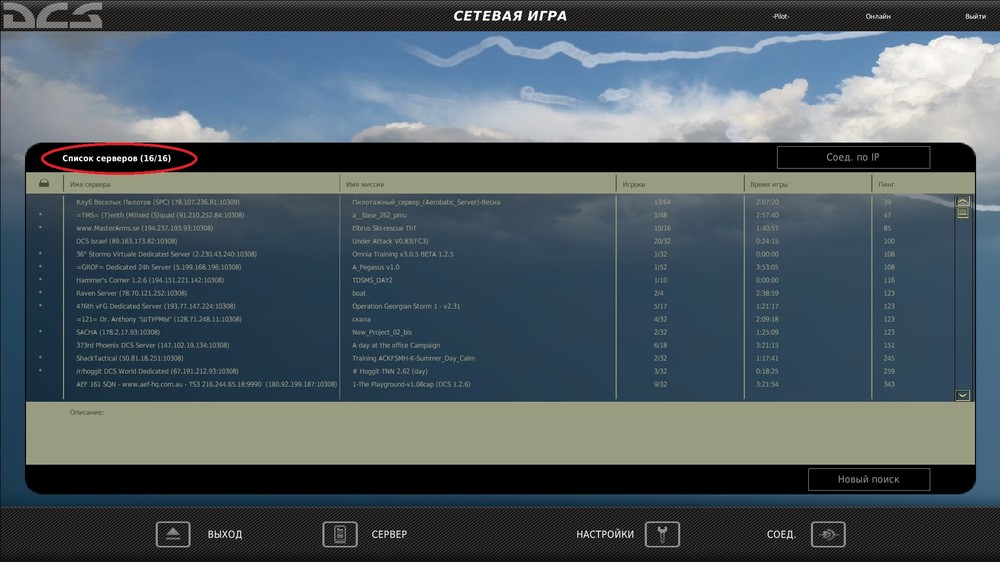Click mission Under Attack V0.83(FC3)
Viewport: 1000px width, 562px height.
point(390,241)
